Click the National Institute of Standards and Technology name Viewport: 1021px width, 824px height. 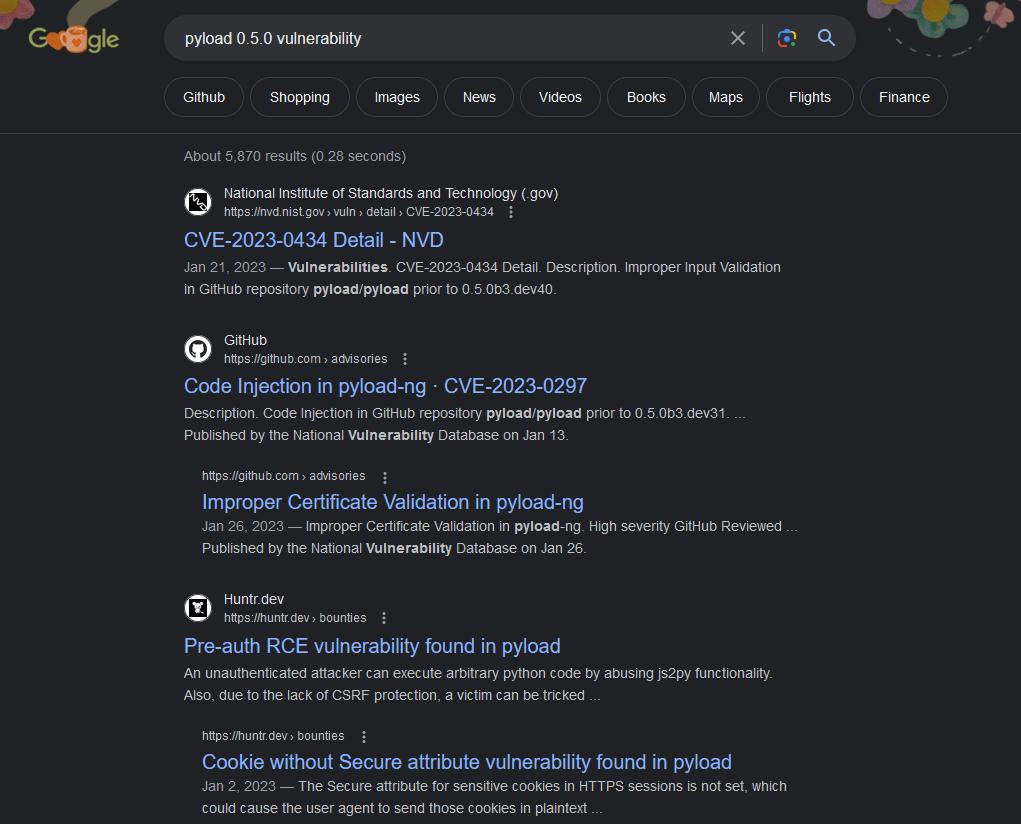pos(391,193)
